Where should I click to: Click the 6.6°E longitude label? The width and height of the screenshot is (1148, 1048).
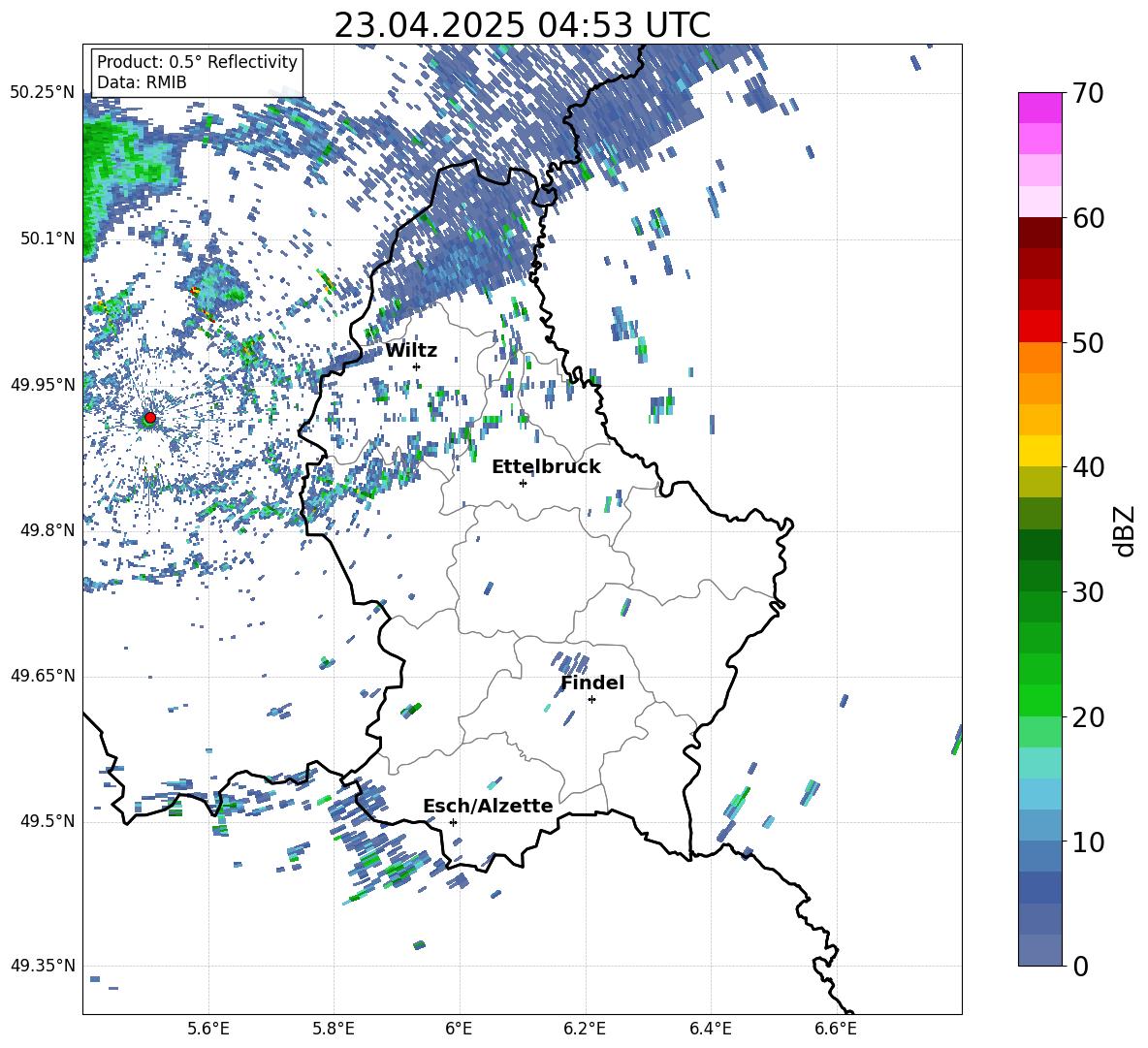pos(836,1029)
